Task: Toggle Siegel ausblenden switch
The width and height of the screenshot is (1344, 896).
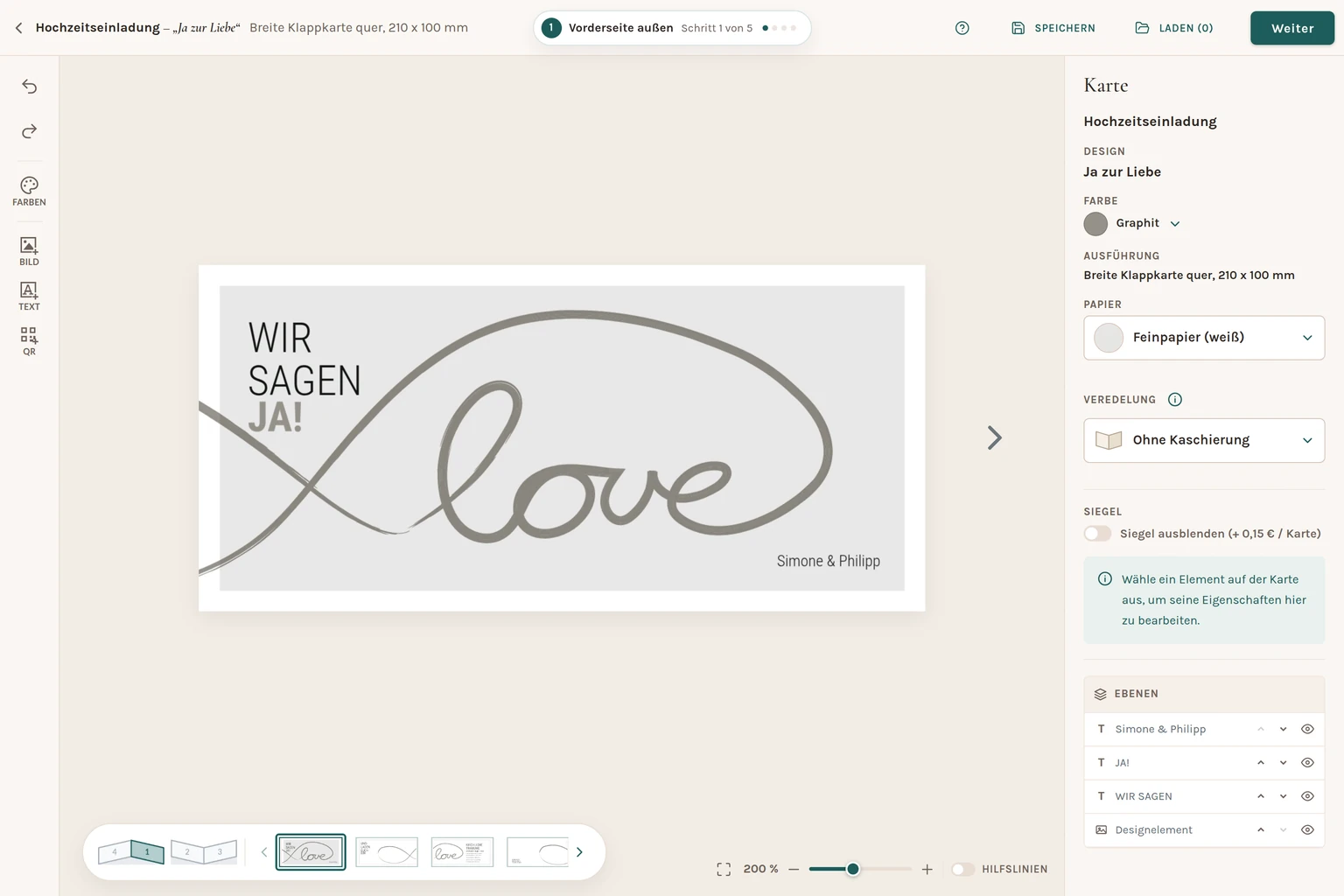Action: click(1097, 534)
